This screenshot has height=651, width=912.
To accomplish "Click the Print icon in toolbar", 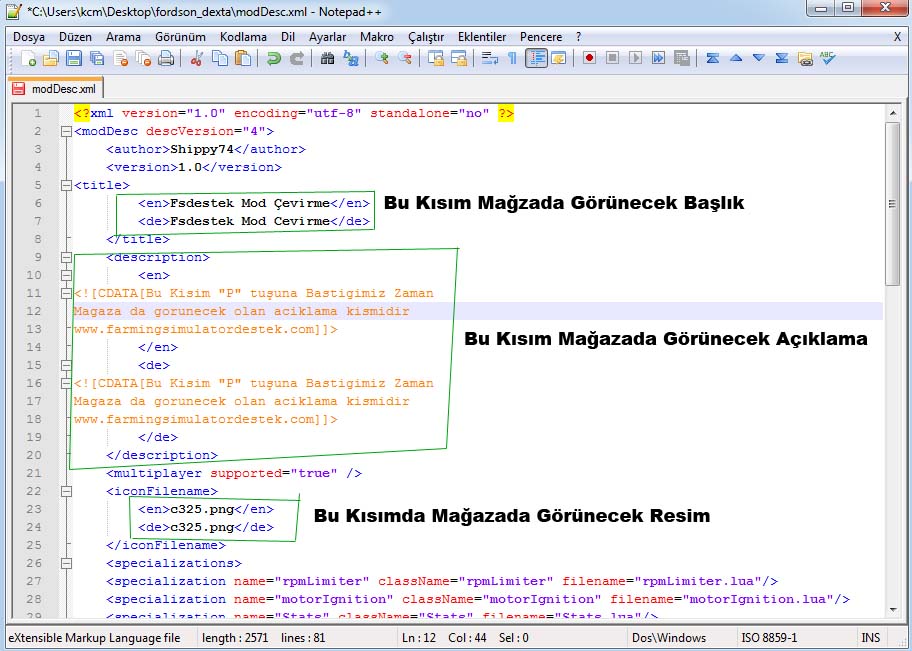I will pos(166,59).
